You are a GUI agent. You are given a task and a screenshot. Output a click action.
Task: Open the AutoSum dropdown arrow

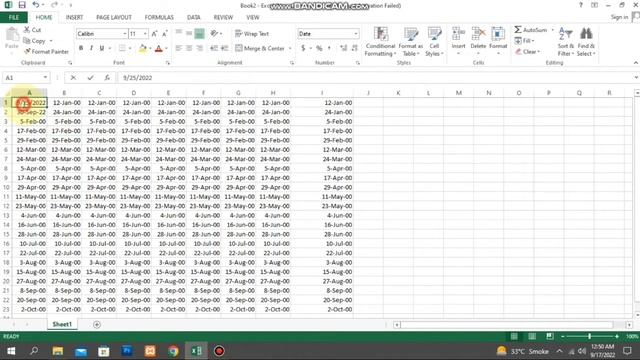coord(553,30)
